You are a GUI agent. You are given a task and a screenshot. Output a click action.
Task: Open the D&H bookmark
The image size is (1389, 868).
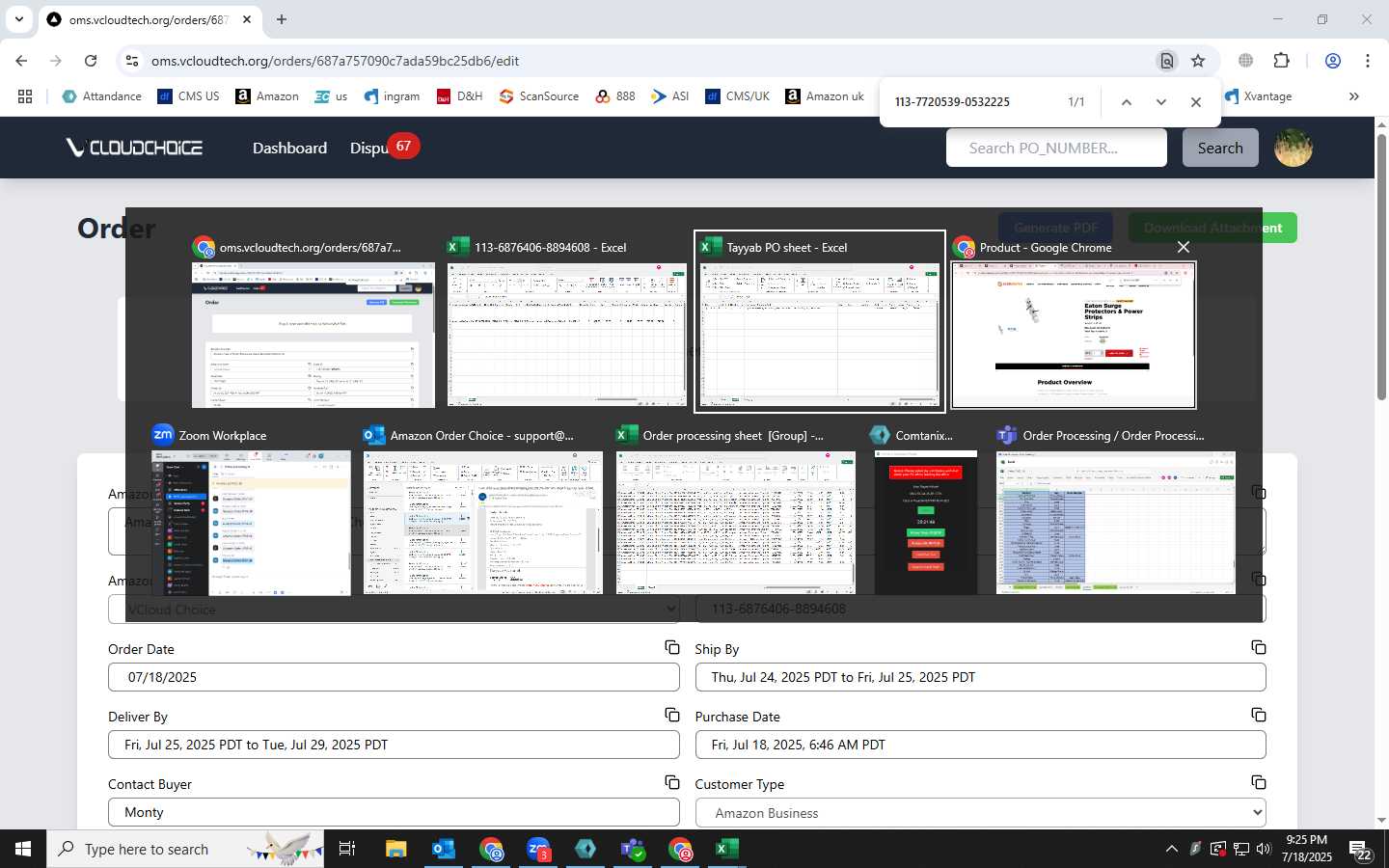point(459,96)
